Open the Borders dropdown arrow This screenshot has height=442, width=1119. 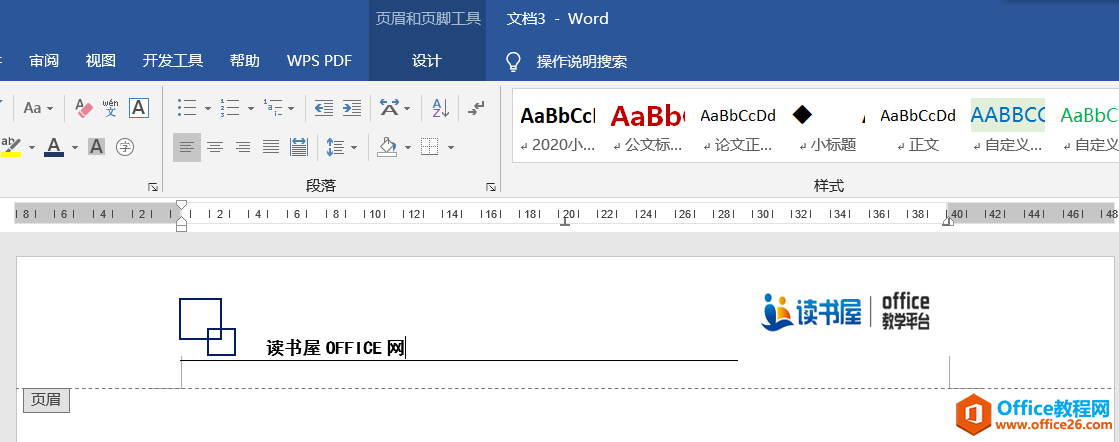(451, 148)
